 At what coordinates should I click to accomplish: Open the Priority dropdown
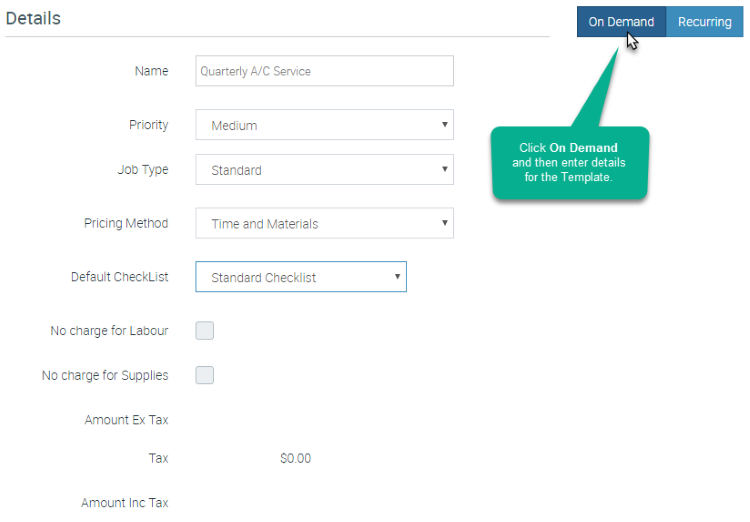pyautogui.click(x=324, y=125)
